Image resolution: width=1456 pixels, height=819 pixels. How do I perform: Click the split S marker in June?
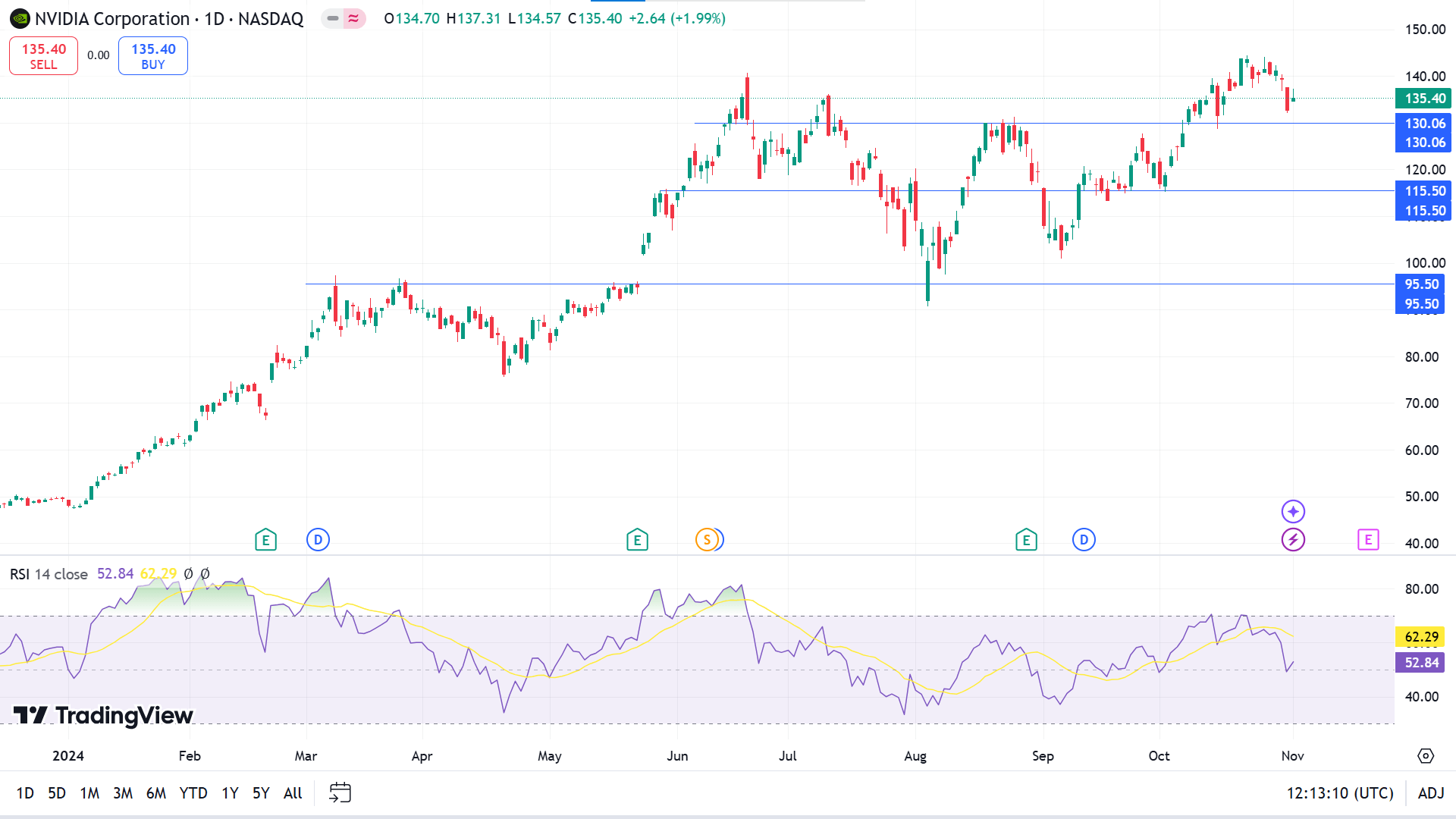point(707,540)
